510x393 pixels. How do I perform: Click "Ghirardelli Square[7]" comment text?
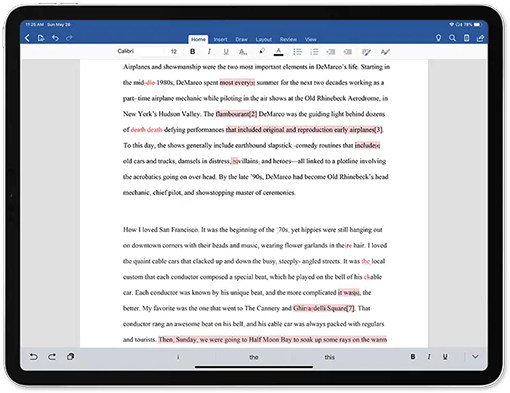[323, 308]
